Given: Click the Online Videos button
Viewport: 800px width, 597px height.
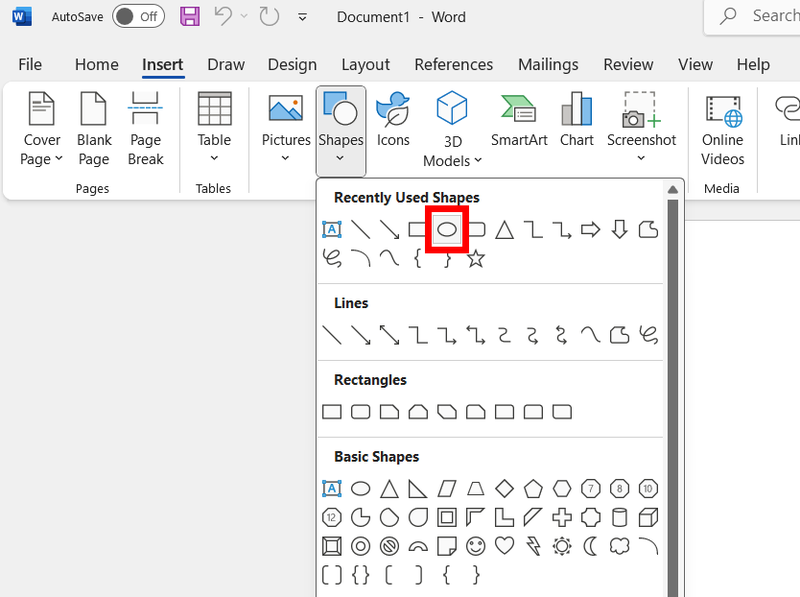Looking at the screenshot, I should [722, 129].
